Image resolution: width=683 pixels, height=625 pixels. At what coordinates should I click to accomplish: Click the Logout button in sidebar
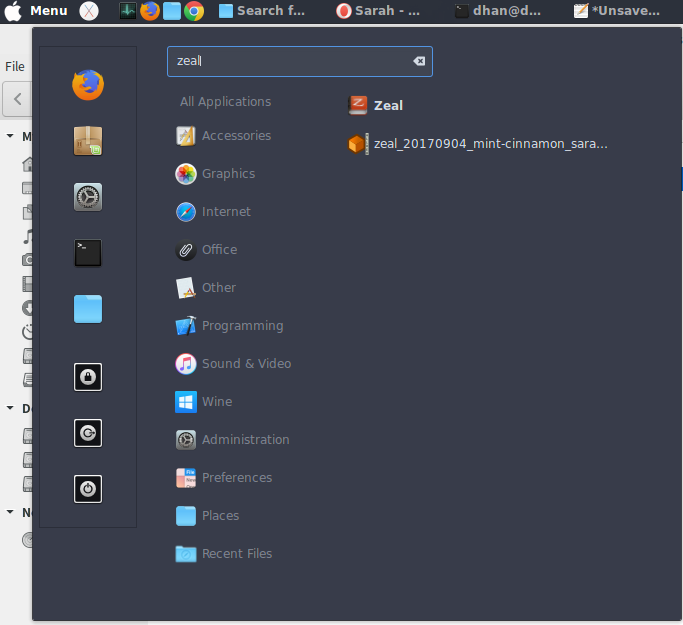[x=88, y=433]
